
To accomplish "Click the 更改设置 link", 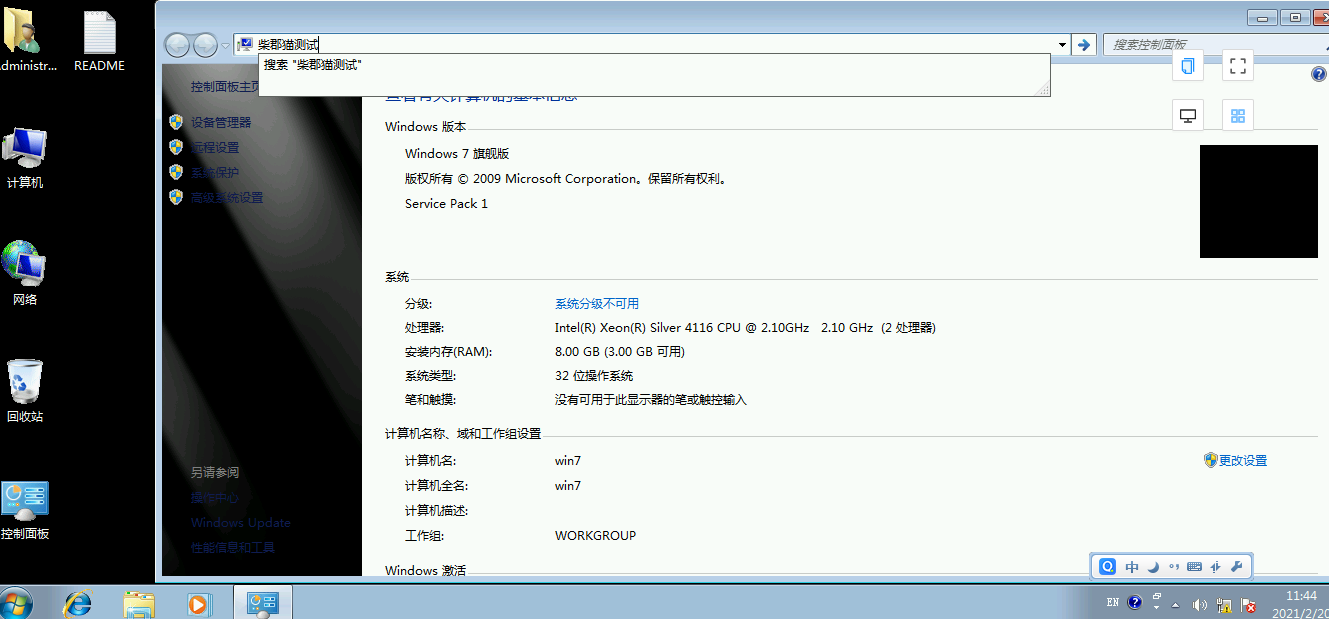I will click(1243, 459).
